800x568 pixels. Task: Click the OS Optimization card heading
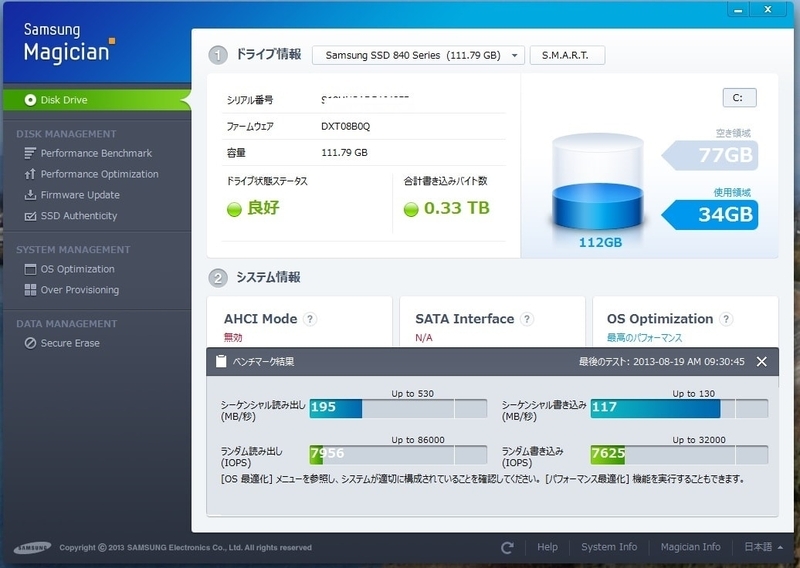pyautogui.click(x=660, y=319)
